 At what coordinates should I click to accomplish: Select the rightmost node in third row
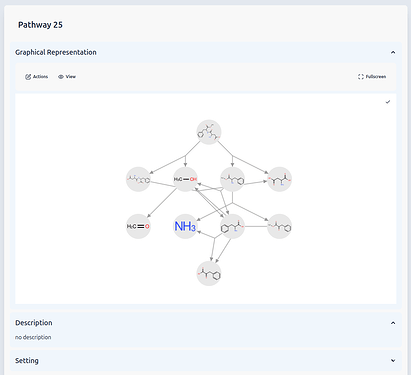[x=280, y=226]
